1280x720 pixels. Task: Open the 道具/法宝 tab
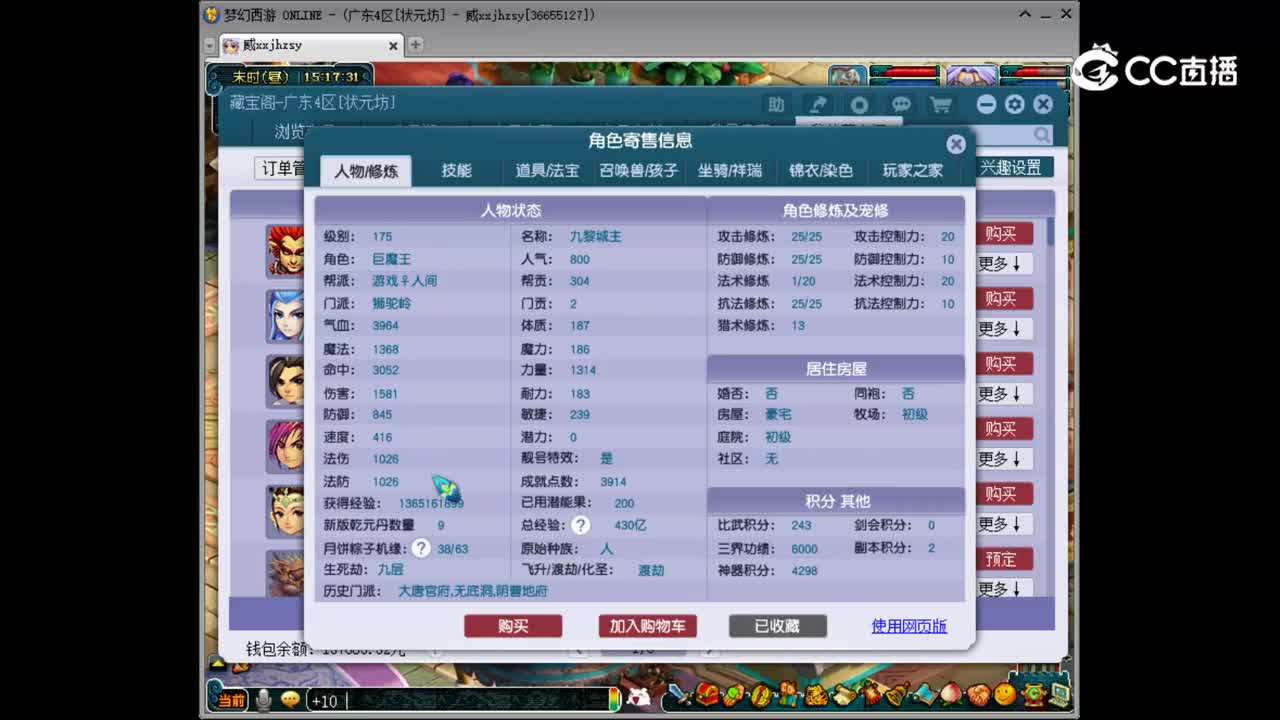point(547,171)
